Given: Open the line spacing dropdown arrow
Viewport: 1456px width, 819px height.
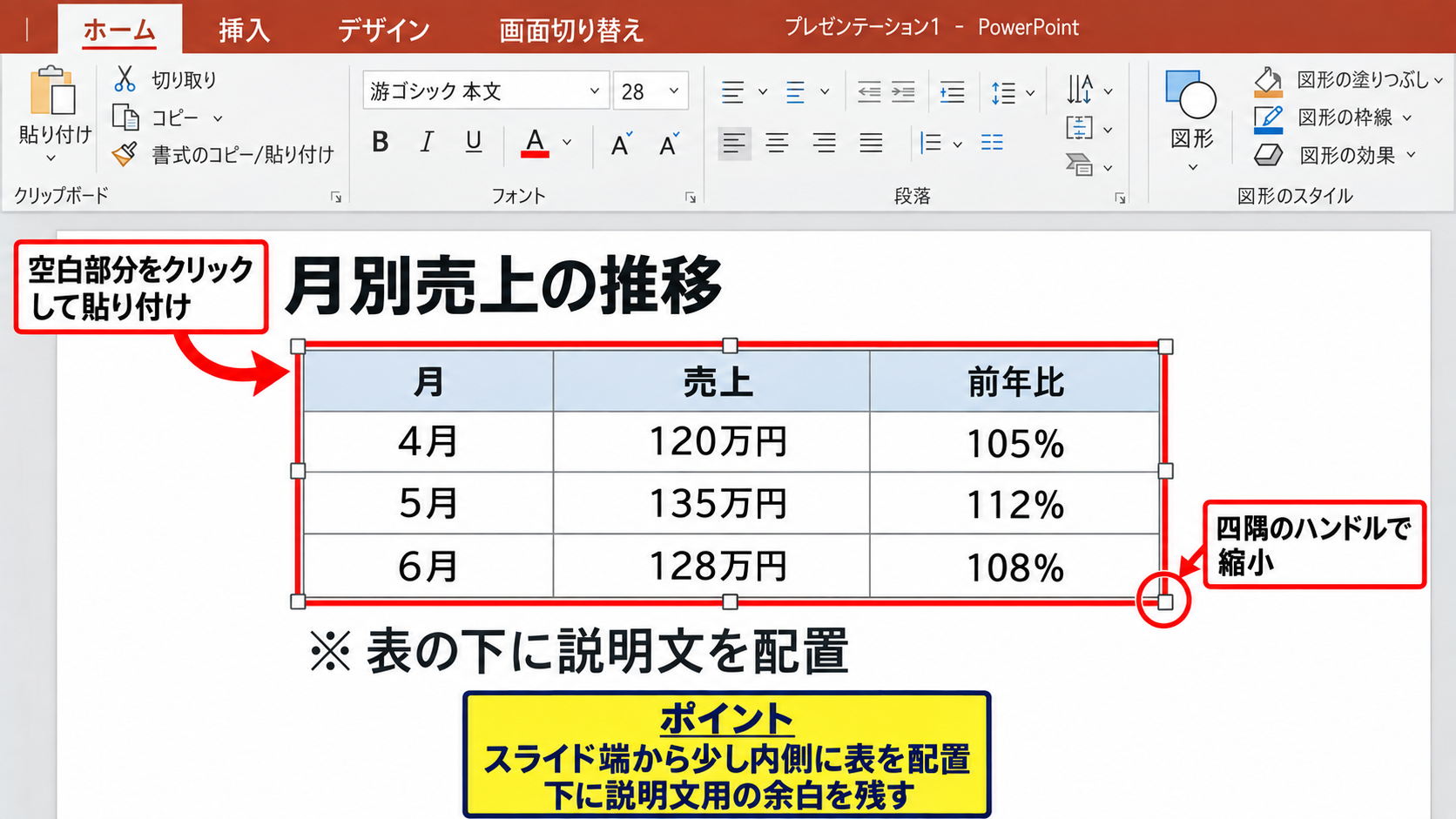Looking at the screenshot, I should [1030, 92].
